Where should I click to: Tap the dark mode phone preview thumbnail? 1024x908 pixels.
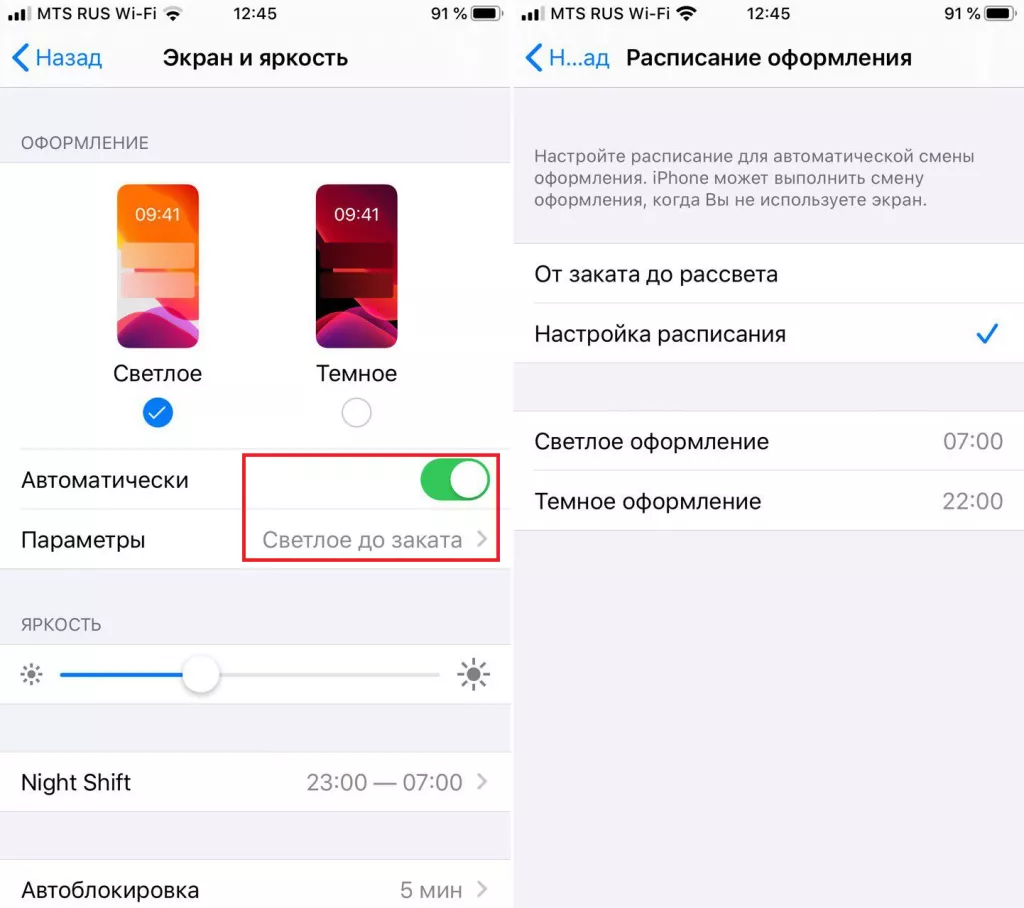357,266
